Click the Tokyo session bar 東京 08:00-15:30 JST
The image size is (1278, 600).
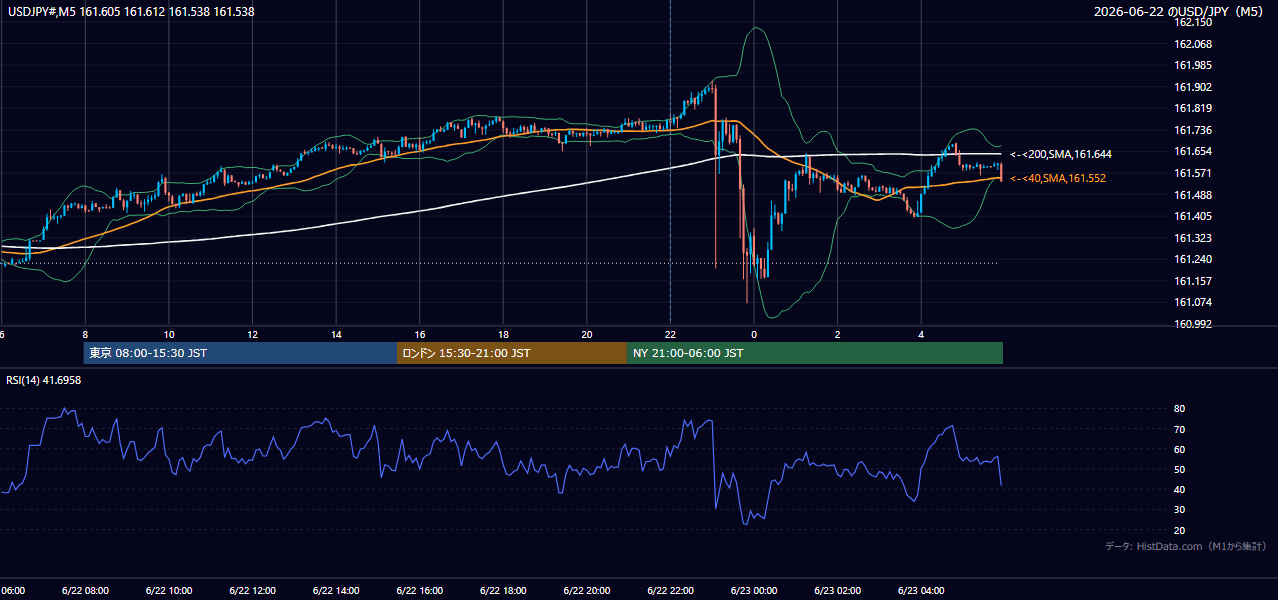click(240, 353)
